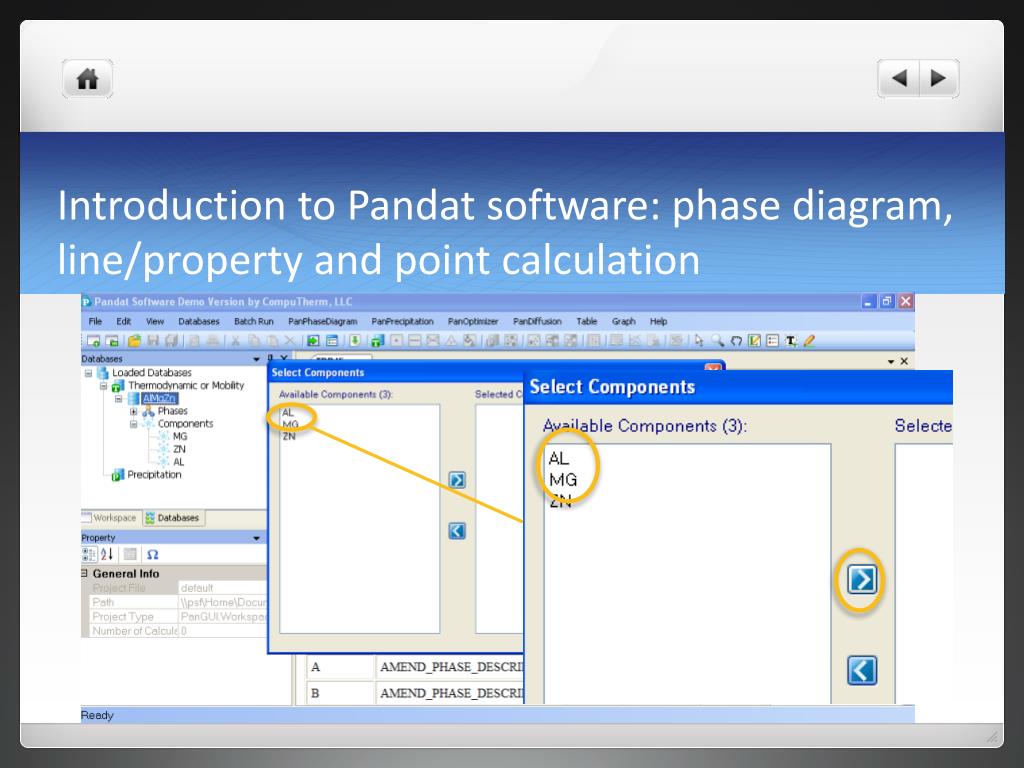
Task: Click add-component right arrow in small dialog
Action: tap(457, 481)
